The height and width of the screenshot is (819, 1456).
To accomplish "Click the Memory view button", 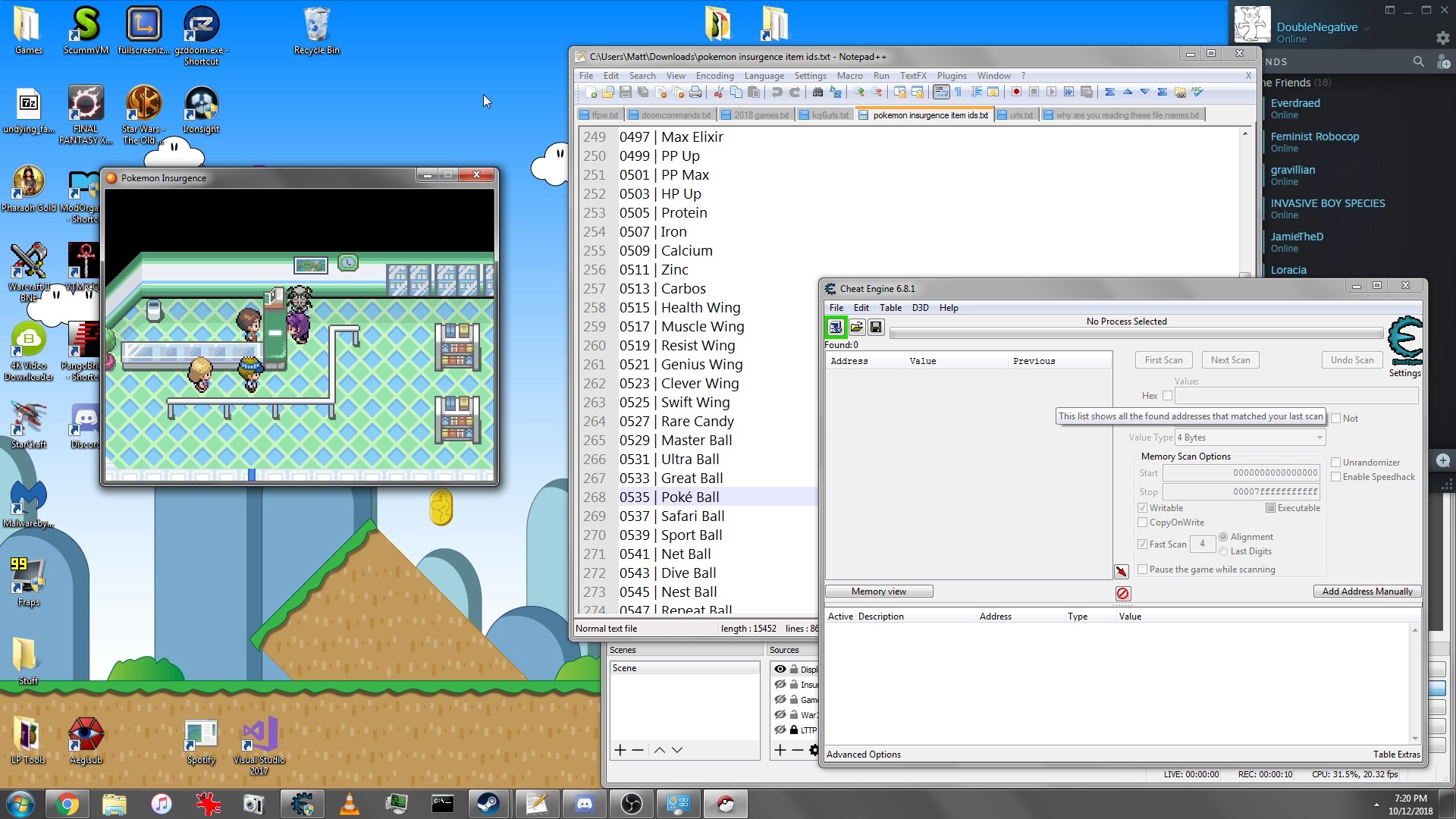I will (879, 591).
